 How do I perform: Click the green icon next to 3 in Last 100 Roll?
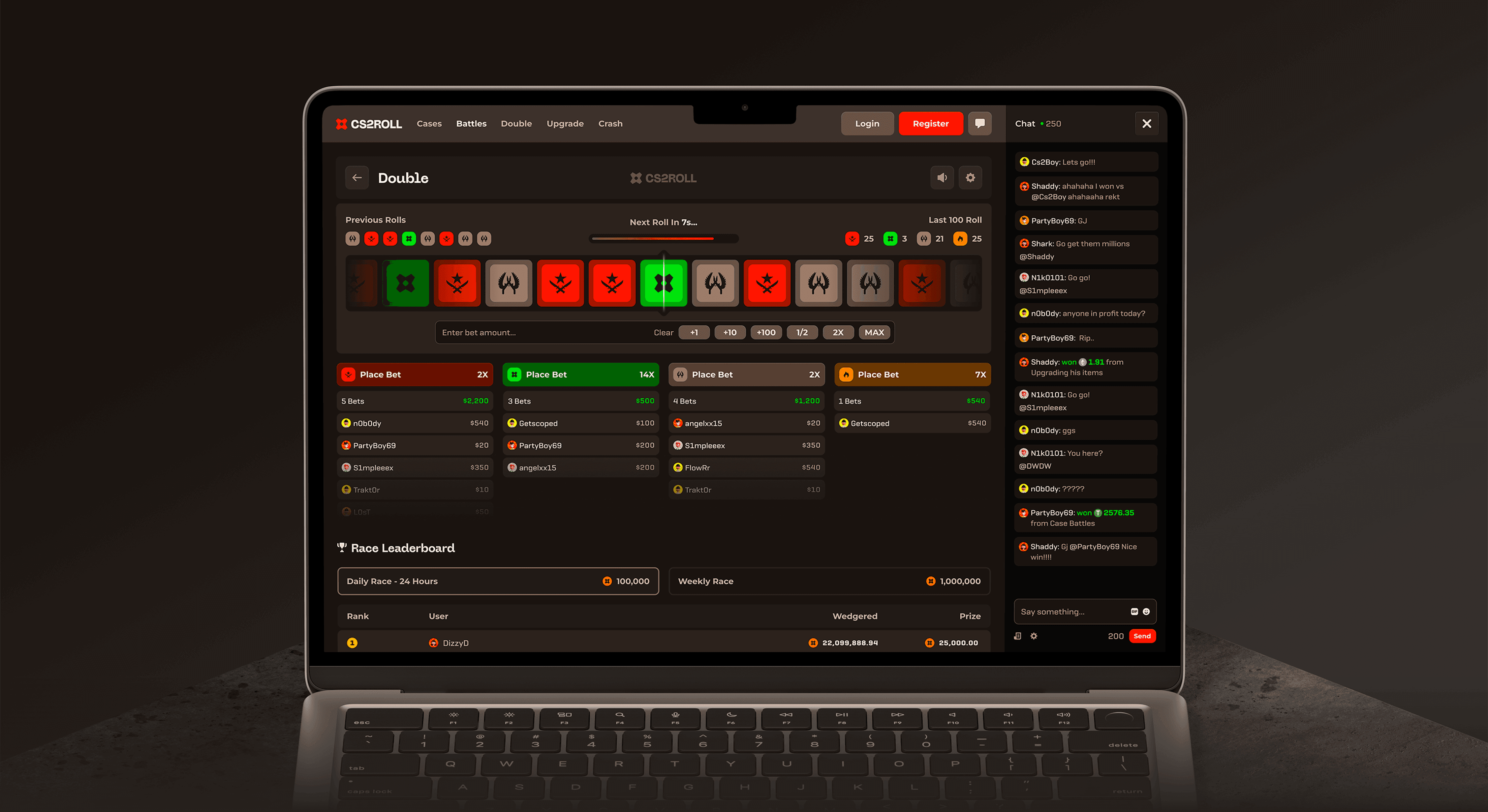point(890,238)
